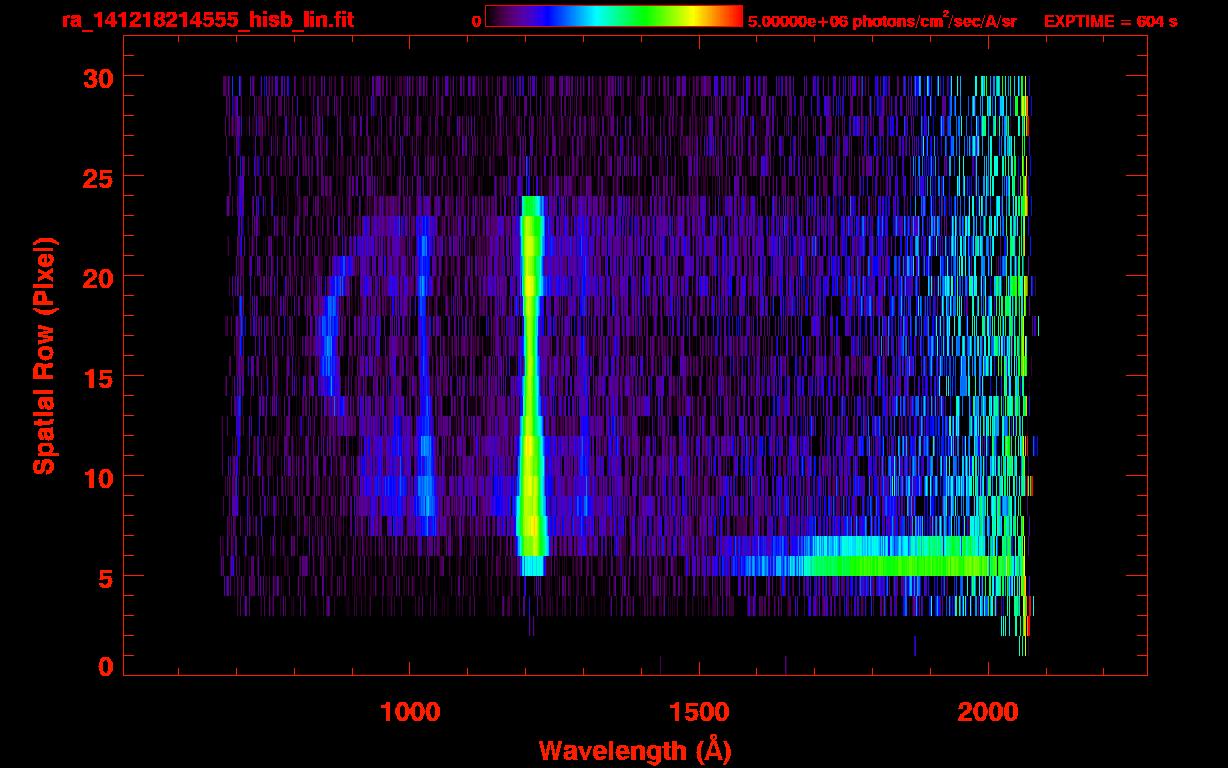Viewport: 1228px width, 768px height.
Task: Click the 15 tick label on y-axis
Action: point(97,377)
